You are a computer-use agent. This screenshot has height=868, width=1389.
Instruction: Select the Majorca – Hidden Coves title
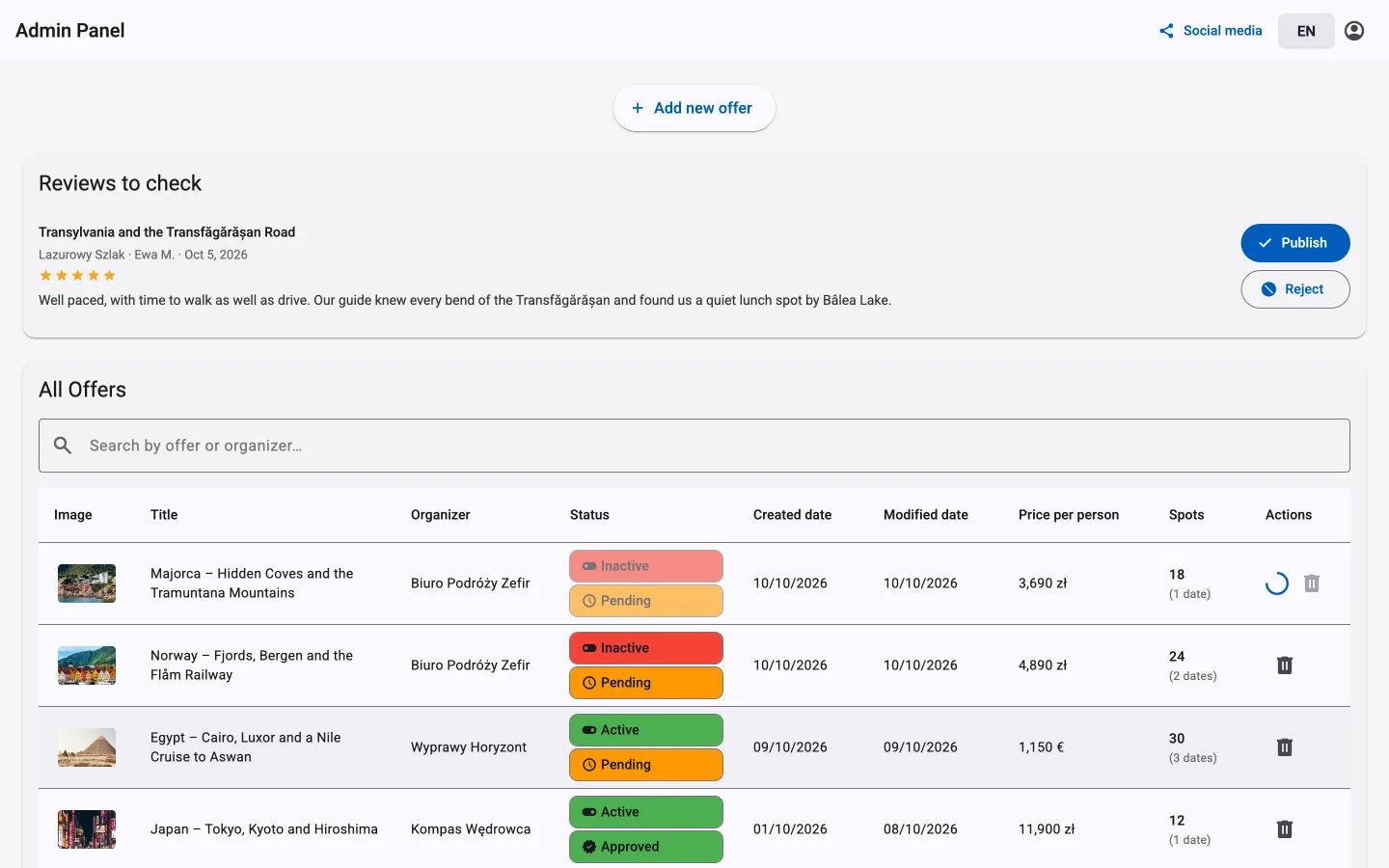pos(252,583)
